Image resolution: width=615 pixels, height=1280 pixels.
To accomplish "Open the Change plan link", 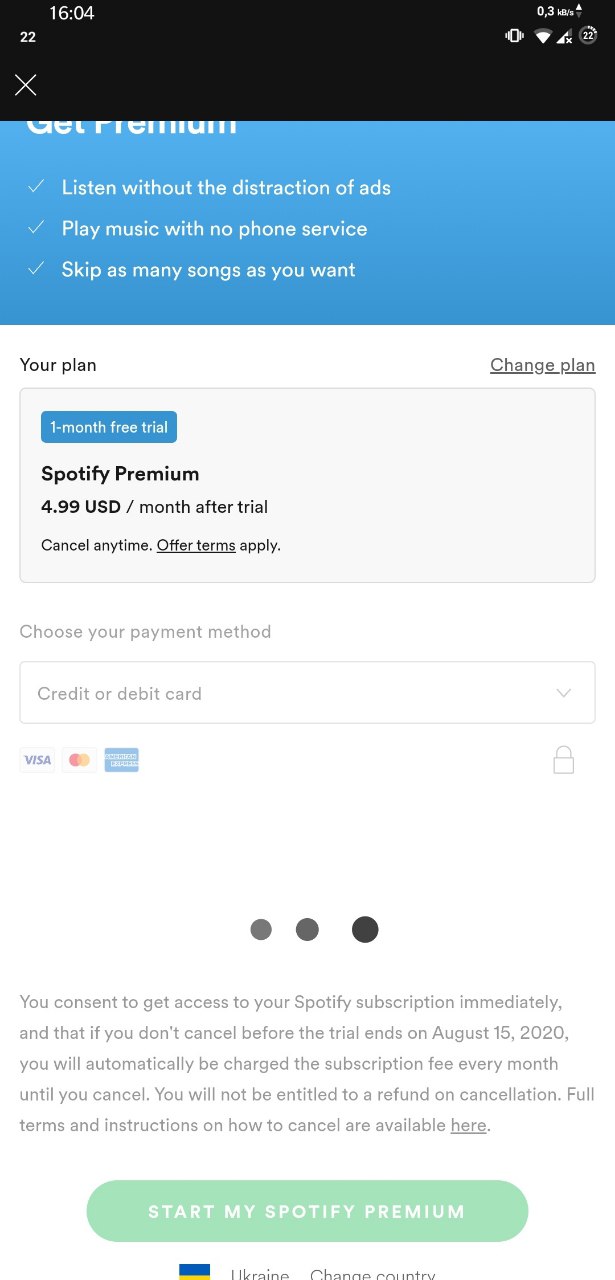I will (x=542, y=365).
